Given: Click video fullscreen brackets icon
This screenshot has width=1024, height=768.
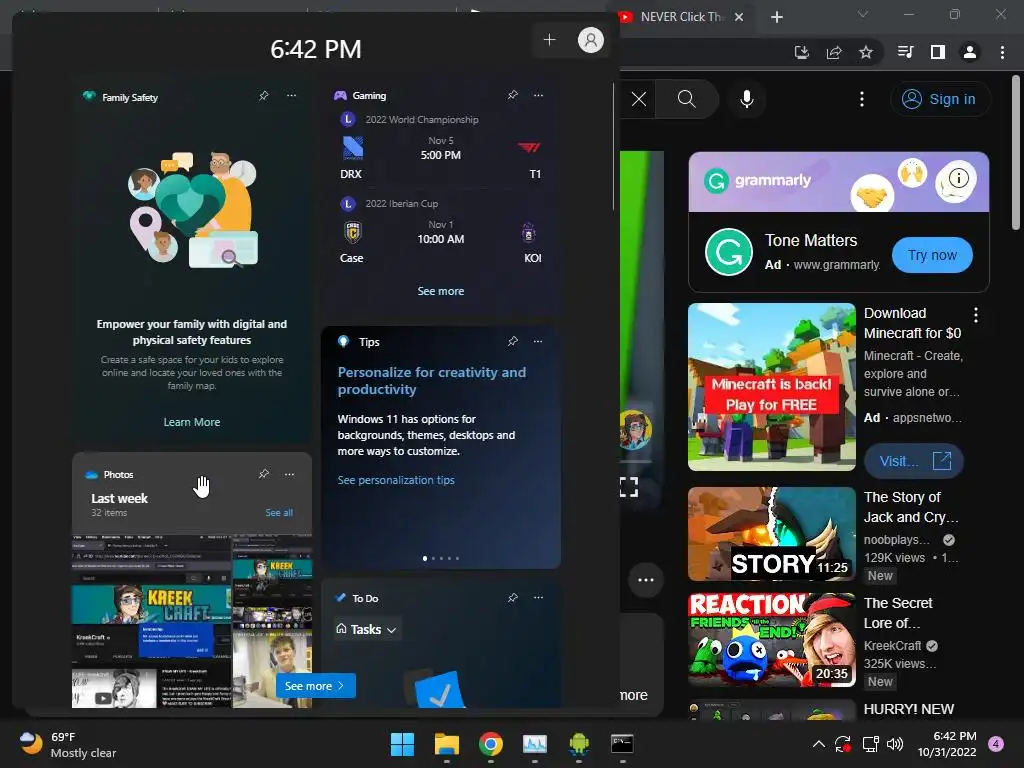Looking at the screenshot, I should (x=628, y=487).
